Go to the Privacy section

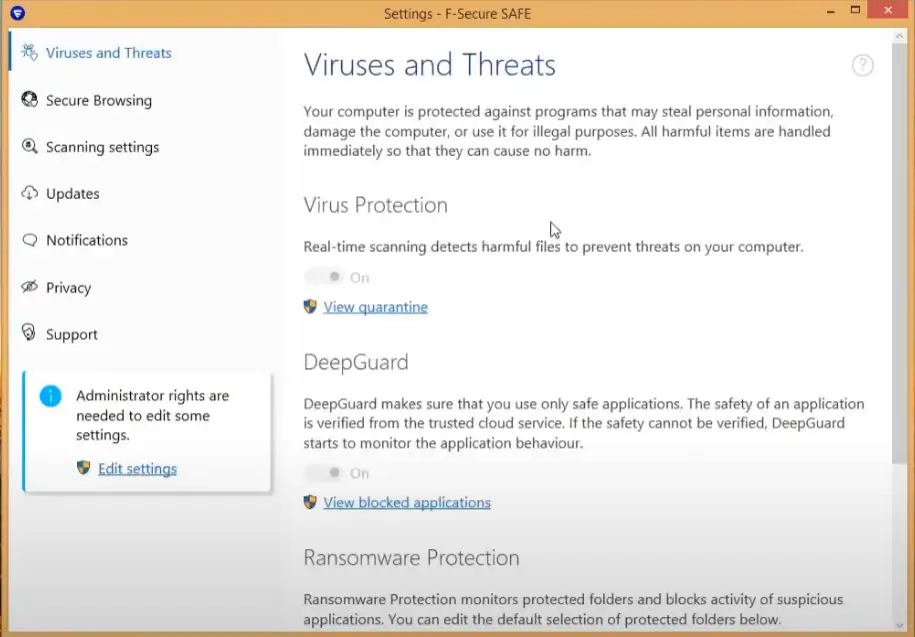pyautogui.click(x=68, y=287)
